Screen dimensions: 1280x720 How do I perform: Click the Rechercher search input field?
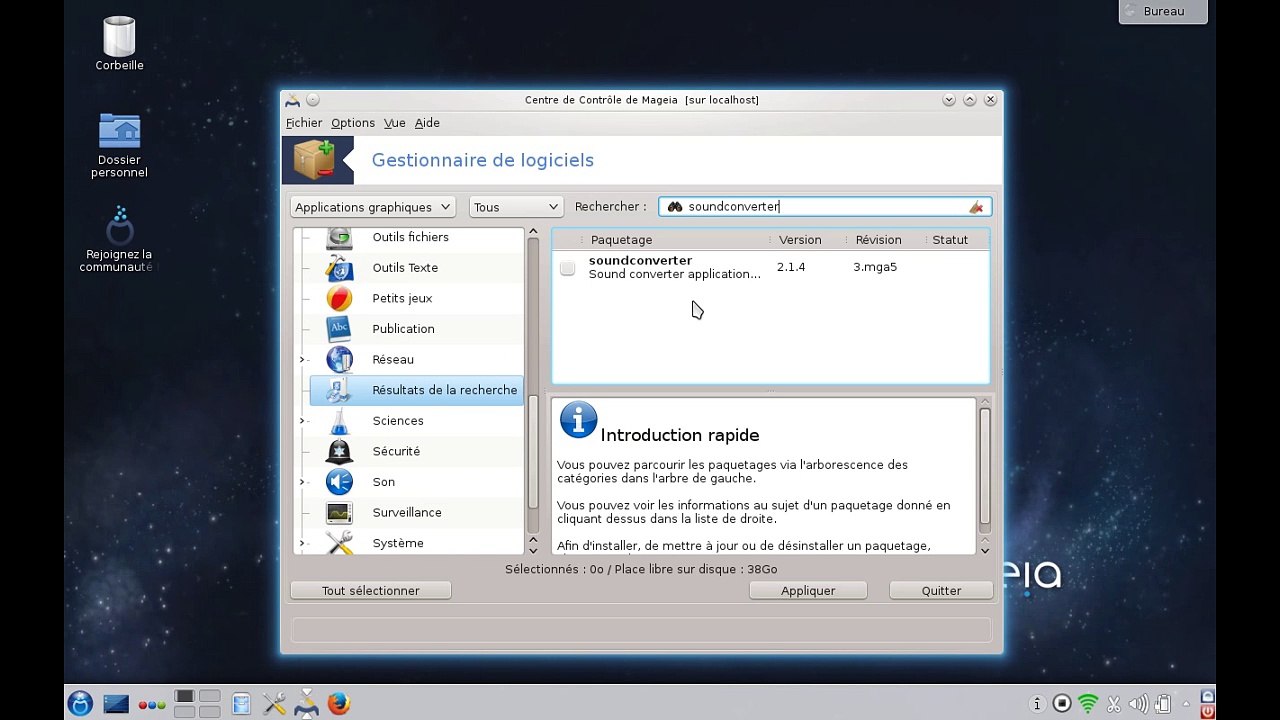825,207
